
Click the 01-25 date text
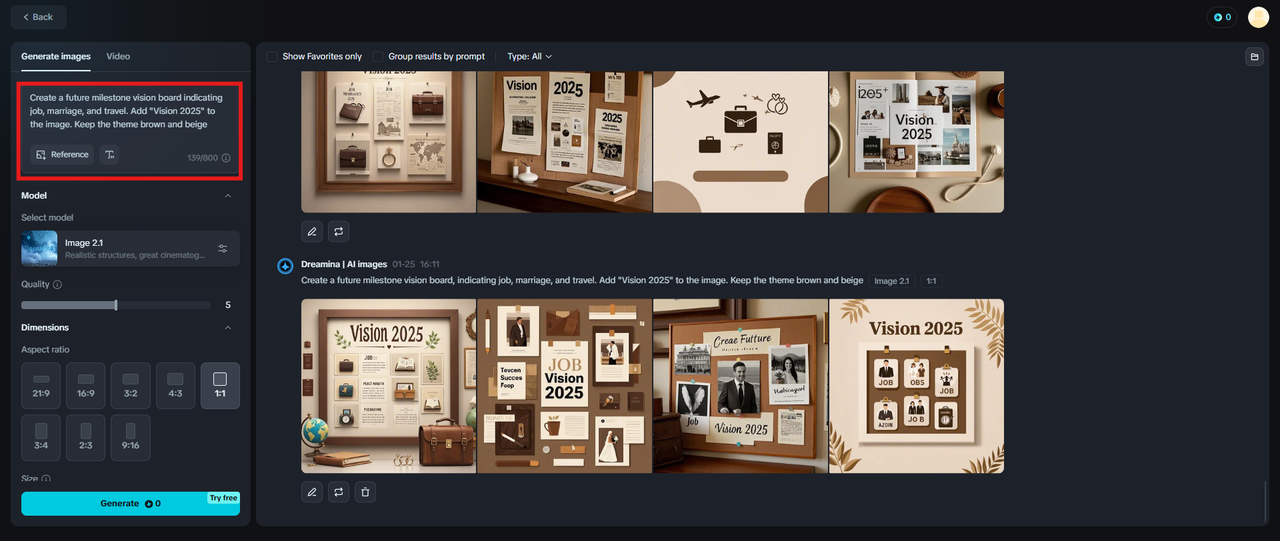(x=402, y=264)
